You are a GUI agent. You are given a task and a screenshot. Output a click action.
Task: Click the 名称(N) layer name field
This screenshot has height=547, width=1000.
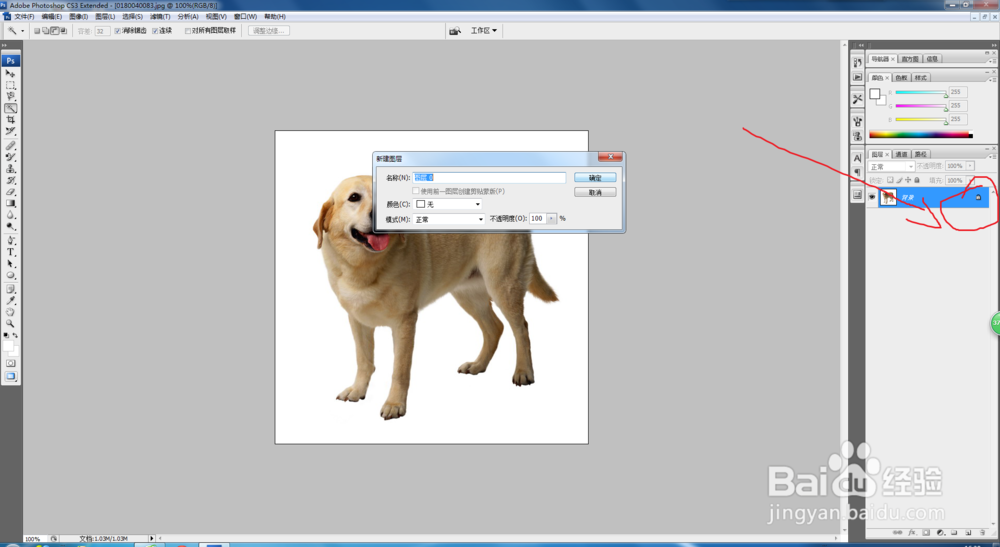pyautogui.click(x=490, y=178)
